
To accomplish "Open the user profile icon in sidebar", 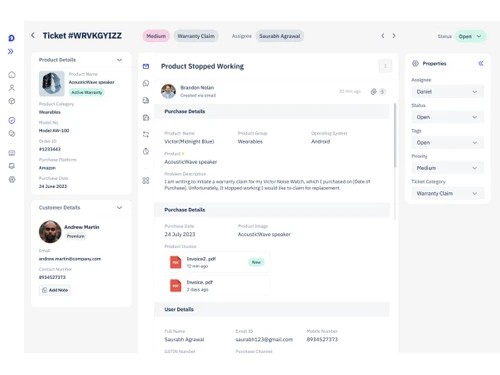I will pos(12,88).
